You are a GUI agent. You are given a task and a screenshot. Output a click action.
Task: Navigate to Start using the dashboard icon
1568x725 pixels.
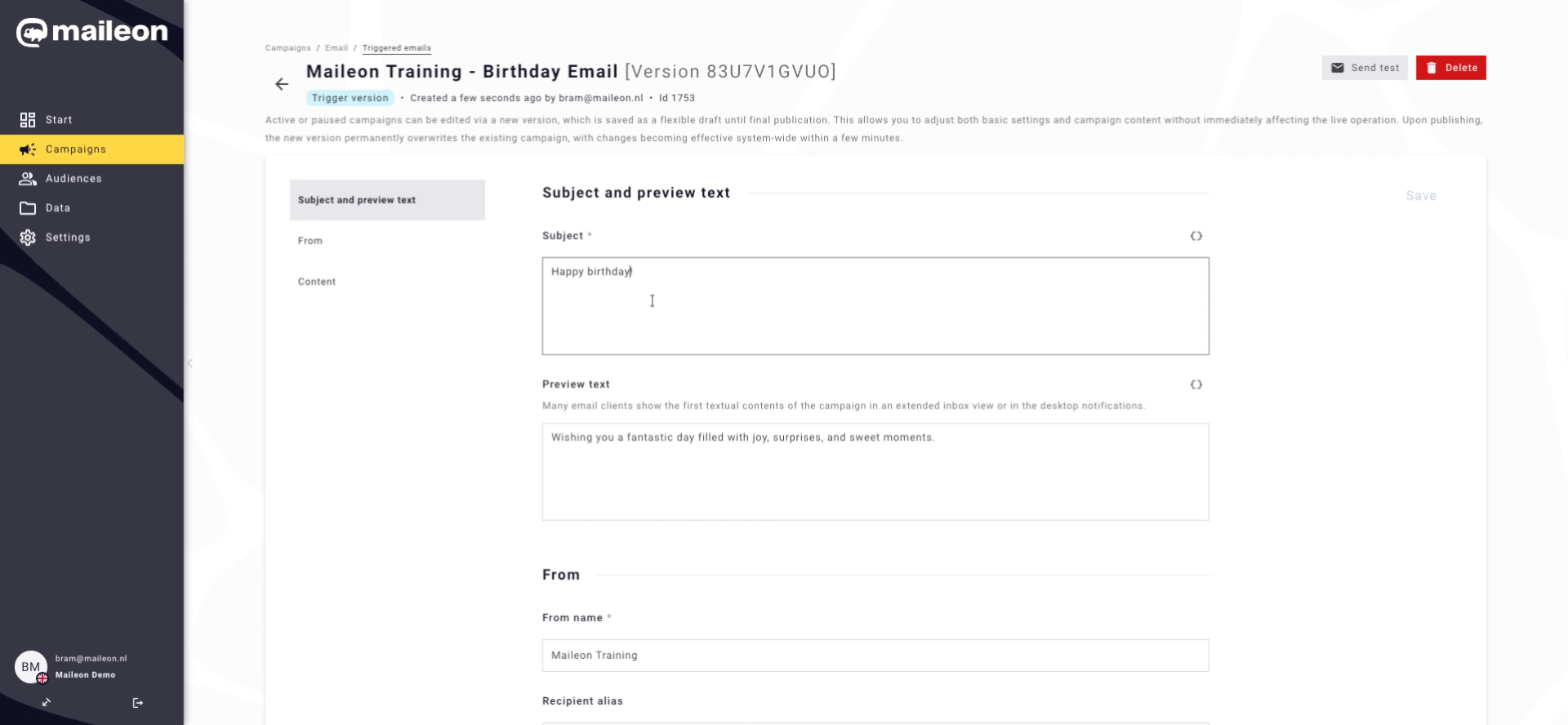pos(27,119)
